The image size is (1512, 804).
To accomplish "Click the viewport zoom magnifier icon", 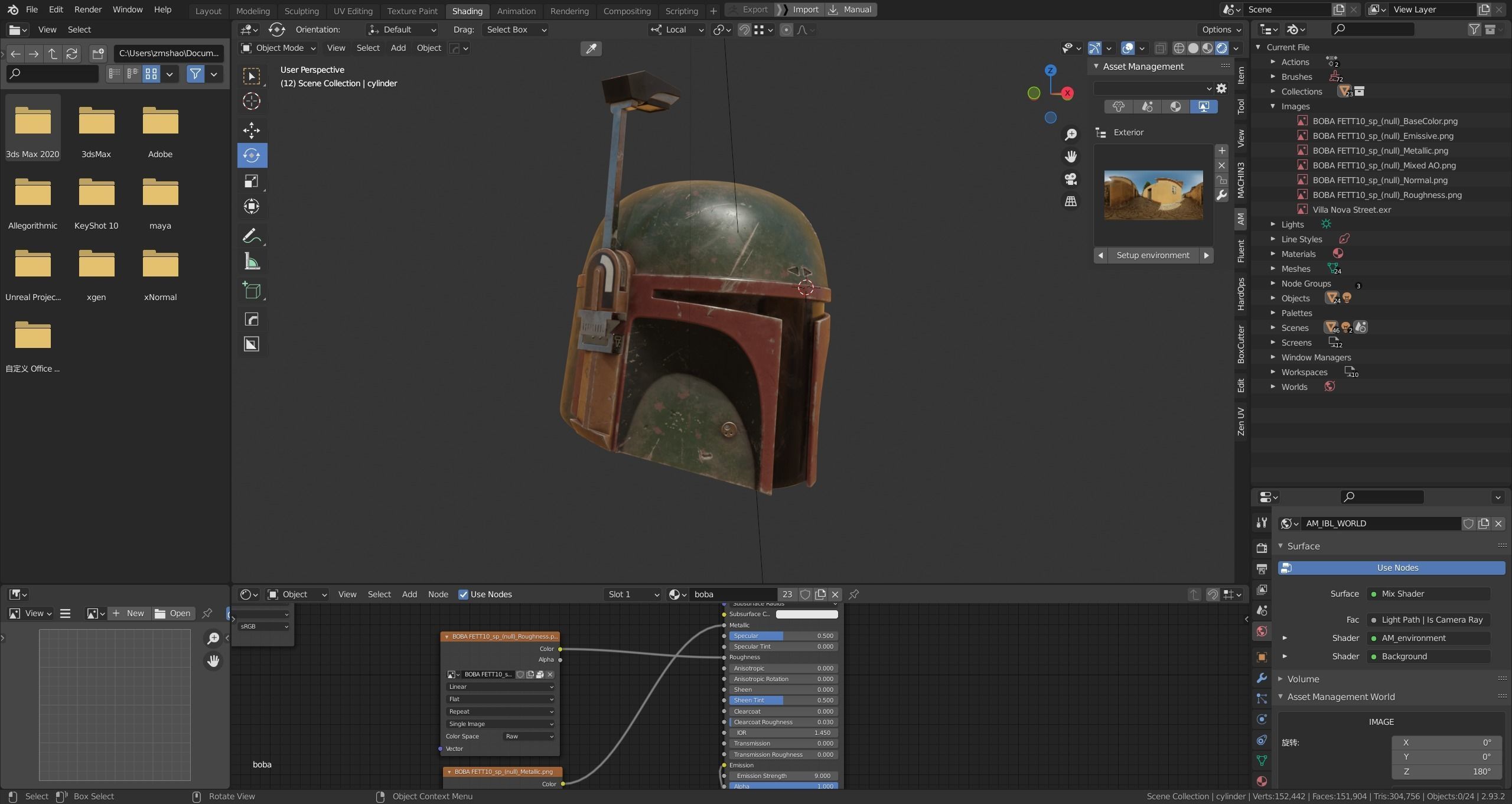I will [x=1070, y=135].
